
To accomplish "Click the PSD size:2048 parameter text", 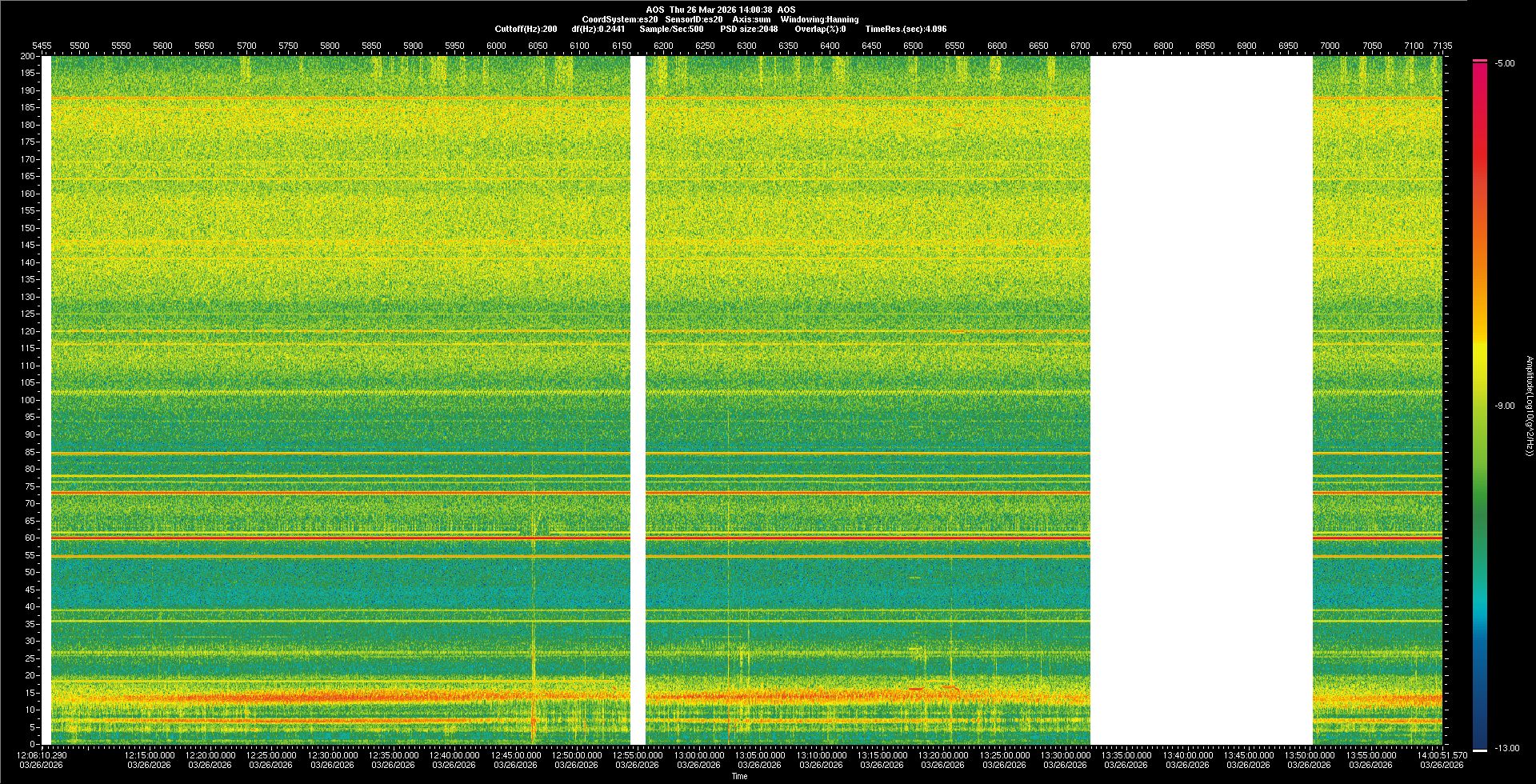I will [748, 29].
